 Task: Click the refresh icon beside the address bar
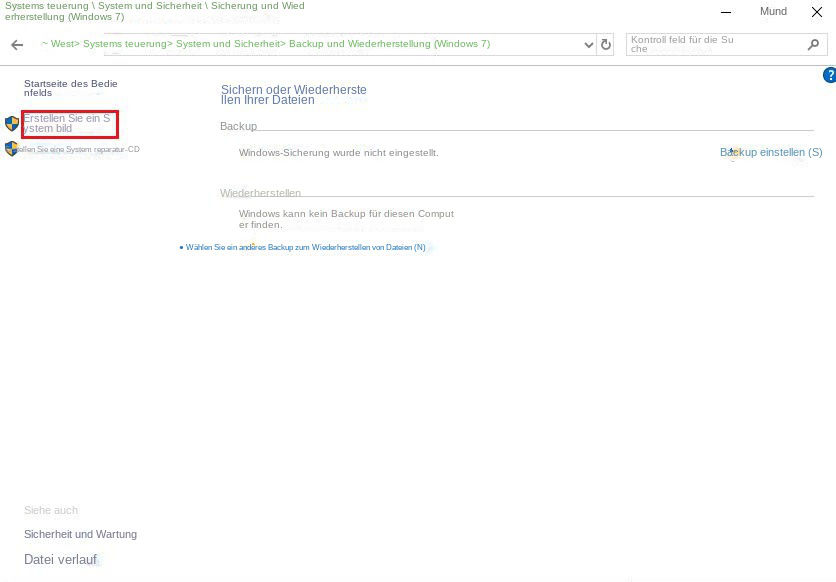coord(605,45)
